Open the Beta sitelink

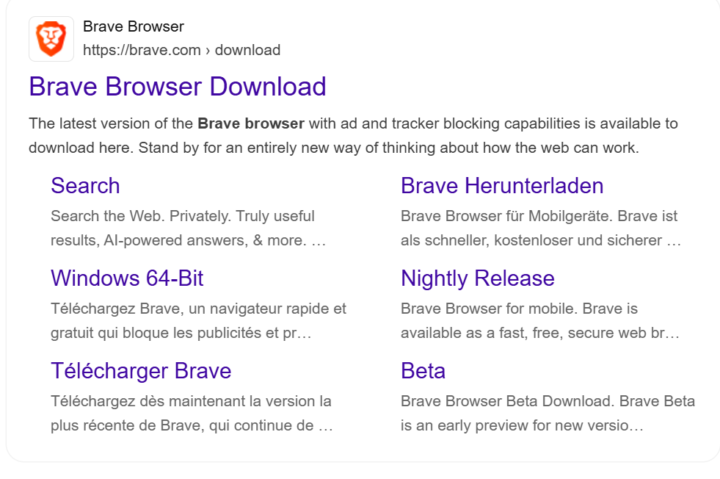click(x=423, y=371)
